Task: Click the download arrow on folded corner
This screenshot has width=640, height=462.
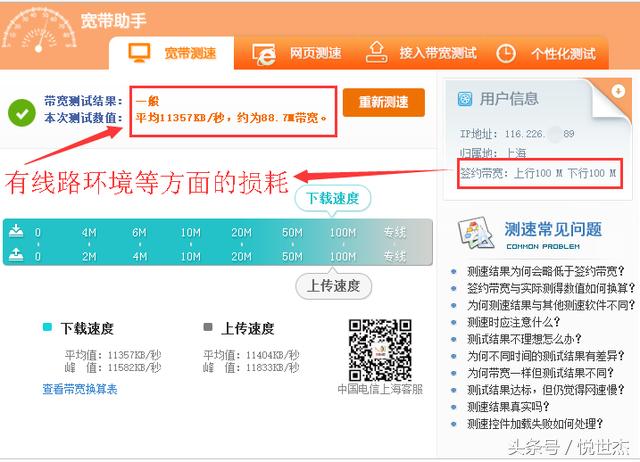Action: click(x=618, y=91)
